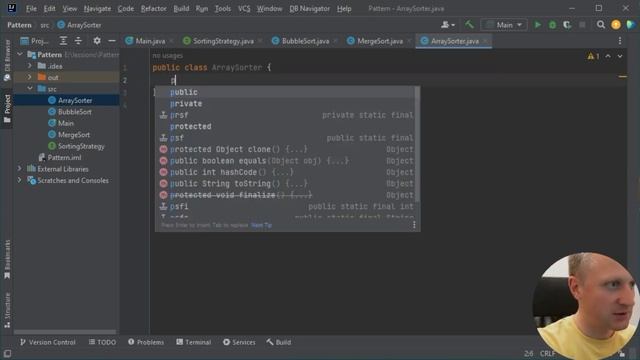640x360 pixels.
Task: Open TODO tool window
Action: [x=102, y=342]
